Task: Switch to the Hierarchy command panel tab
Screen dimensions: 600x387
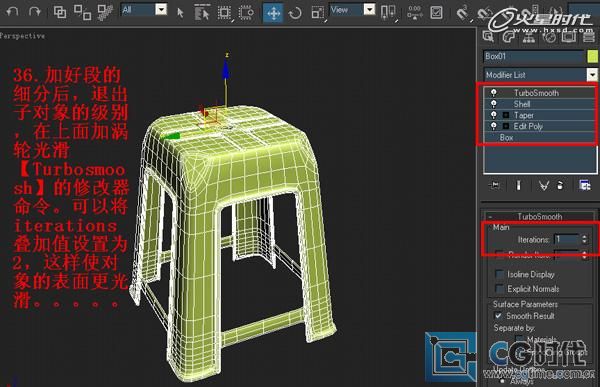Action: [x=529, y=37]
